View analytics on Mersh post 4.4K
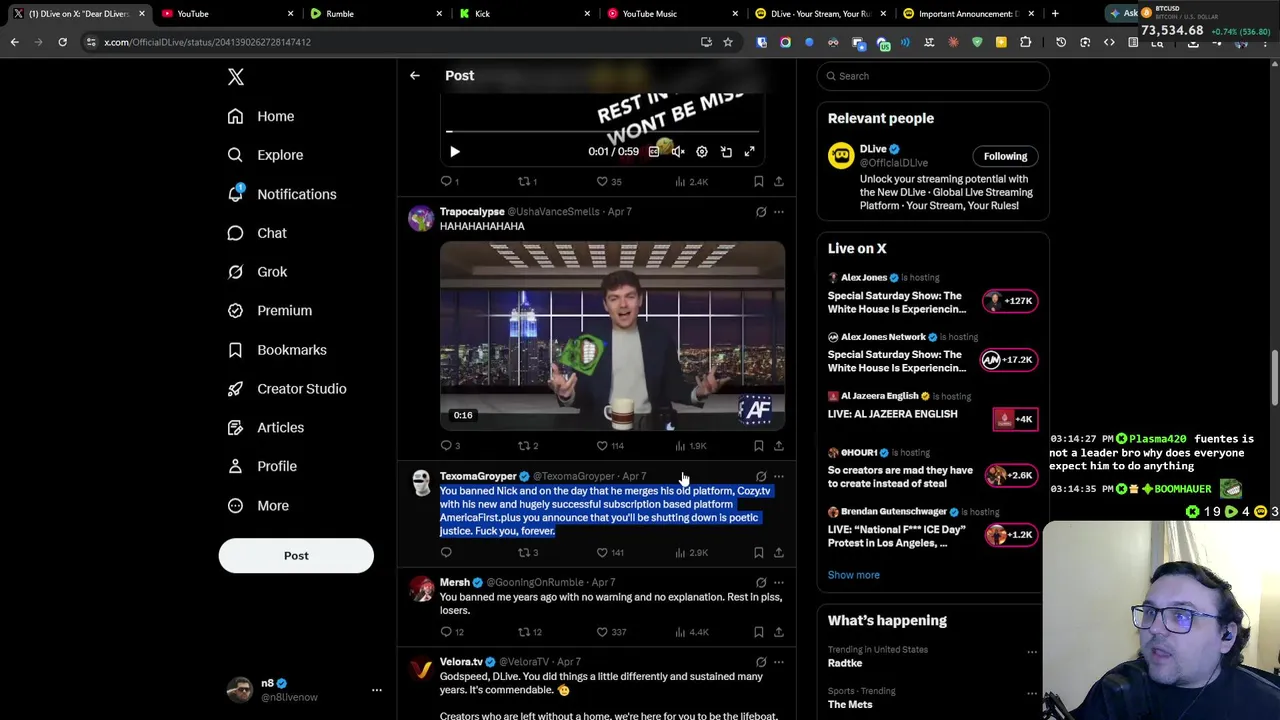This screenshot has height=720, width=1280. tap(692, 632)
